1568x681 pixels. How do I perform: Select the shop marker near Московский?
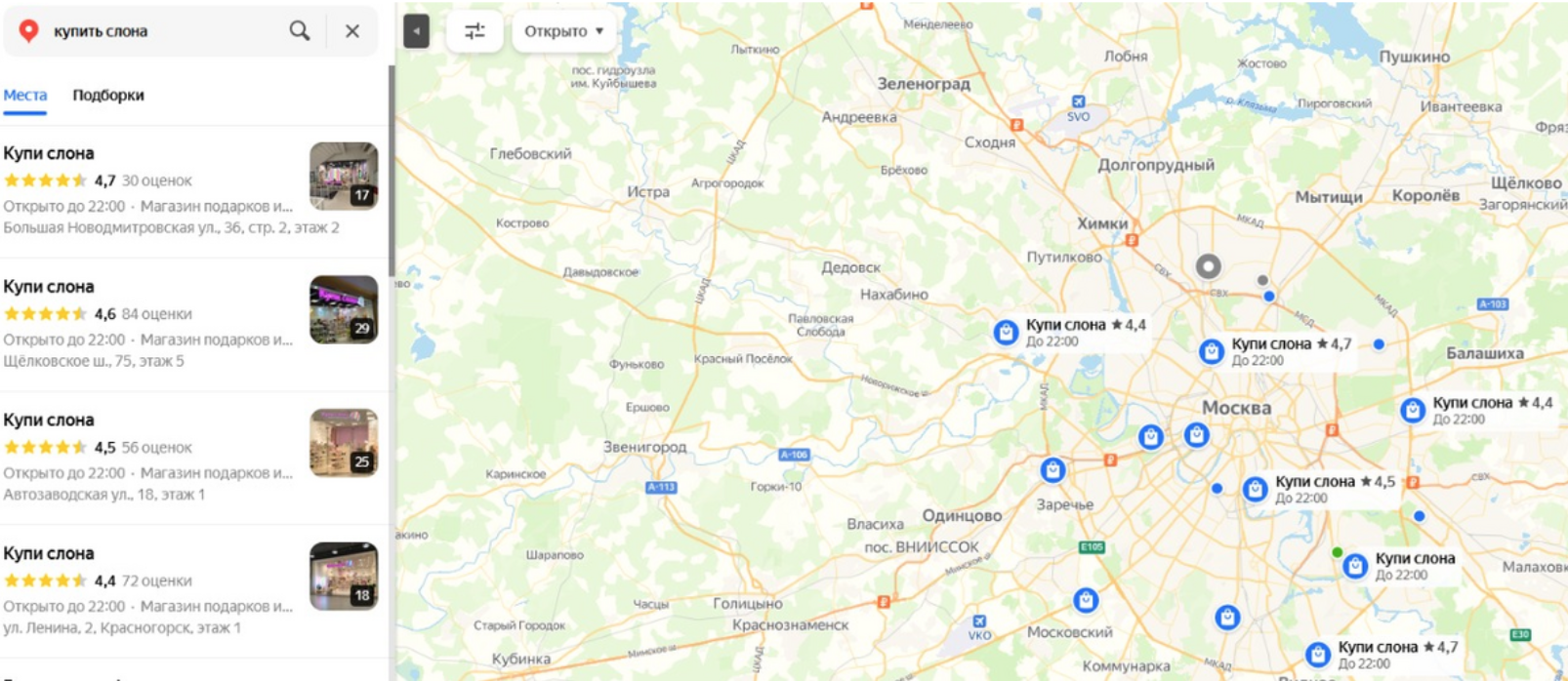[x=1086, y=600]
